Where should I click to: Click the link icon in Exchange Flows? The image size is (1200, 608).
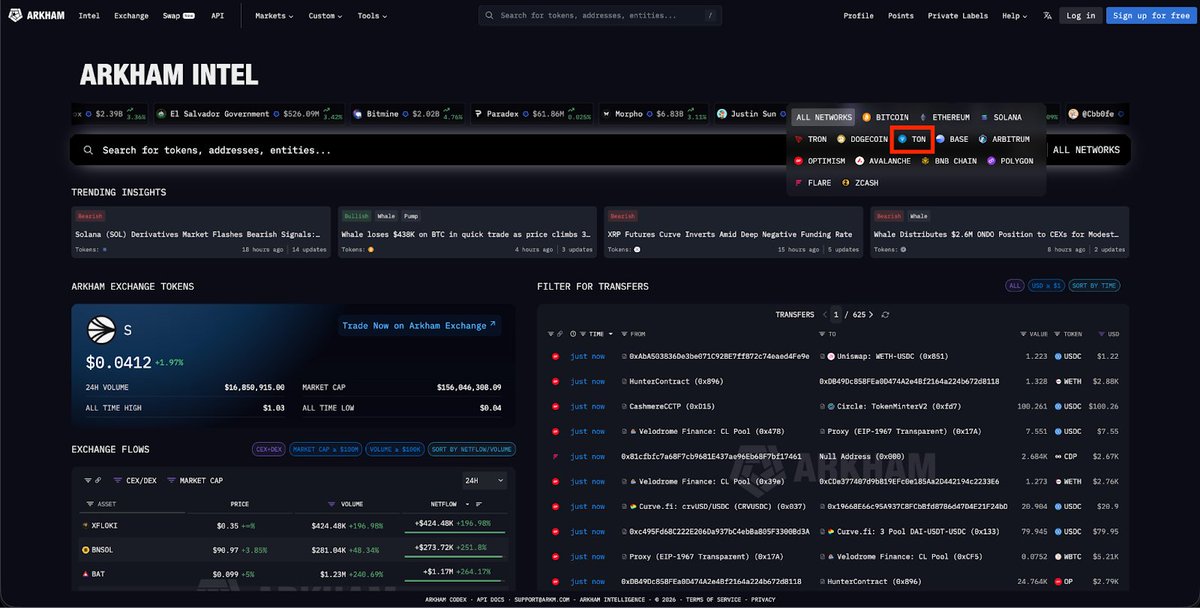pyautogui.click(x=97, y=481)
